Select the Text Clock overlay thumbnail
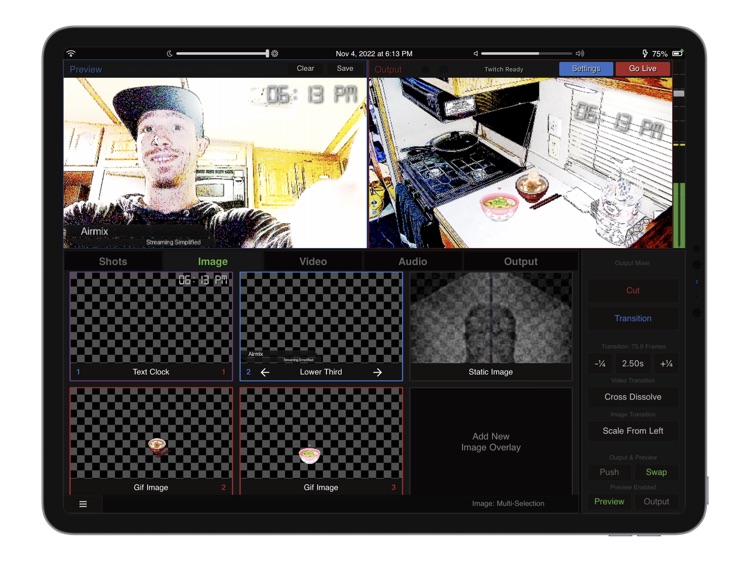 pyautogui.click(x=151, y=326)
